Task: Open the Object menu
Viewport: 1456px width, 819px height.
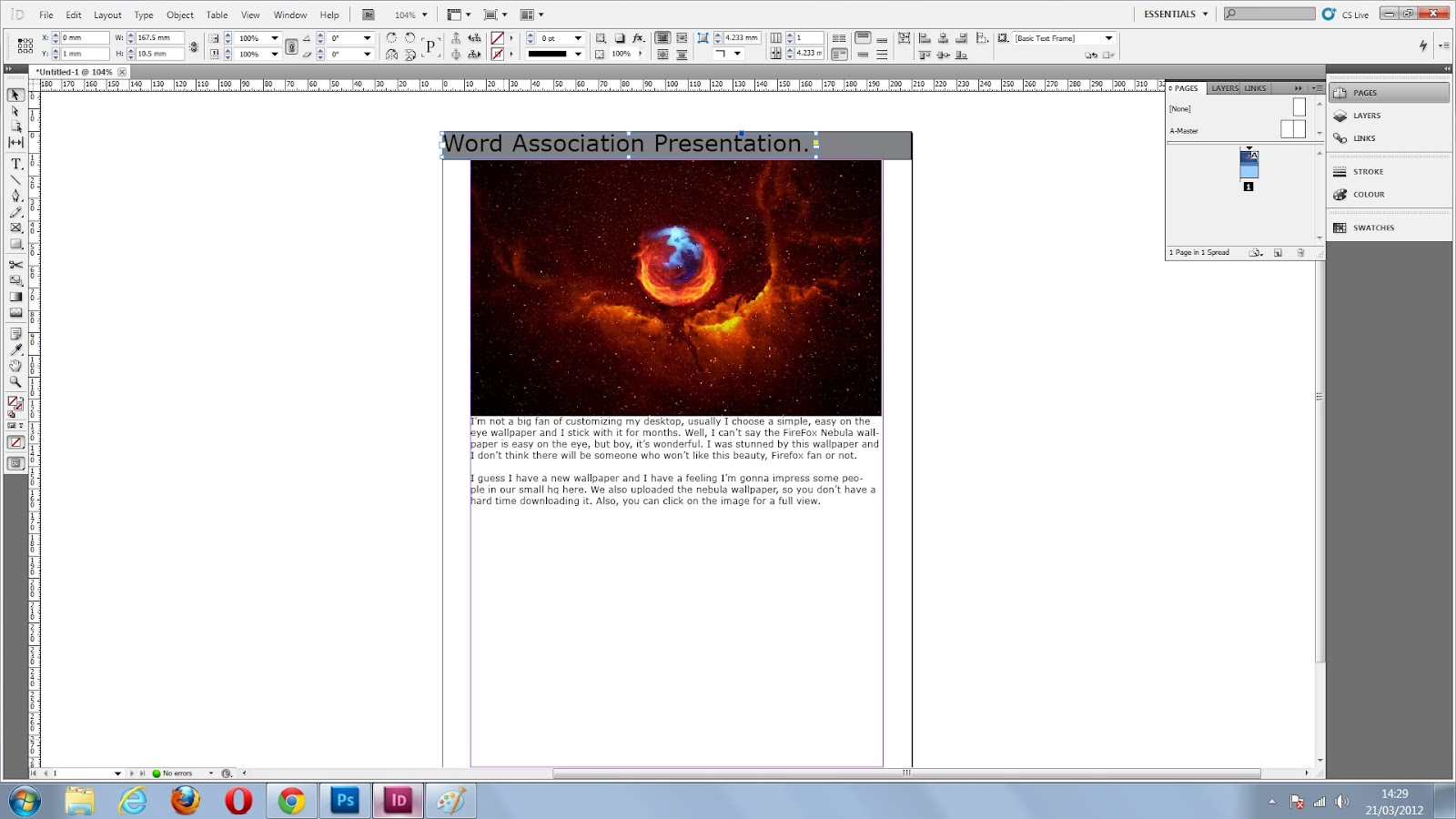Action: 180,15
